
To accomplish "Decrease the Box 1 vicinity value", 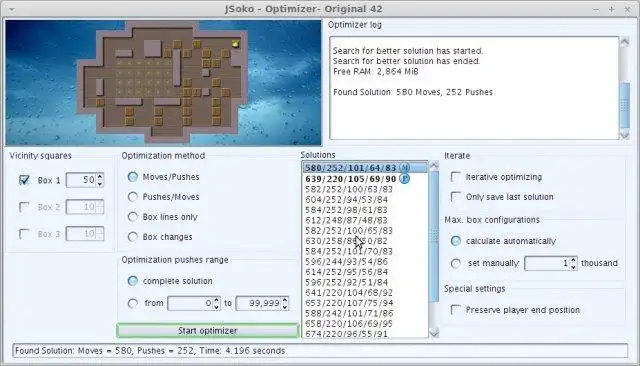I will pos(100,184).
